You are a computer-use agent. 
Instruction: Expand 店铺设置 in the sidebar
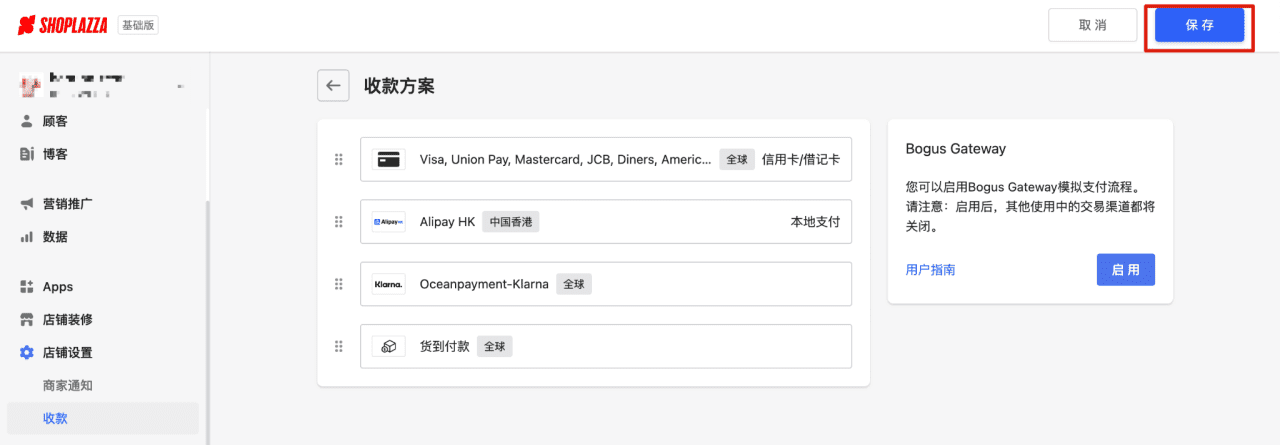[x=68, y=353]
